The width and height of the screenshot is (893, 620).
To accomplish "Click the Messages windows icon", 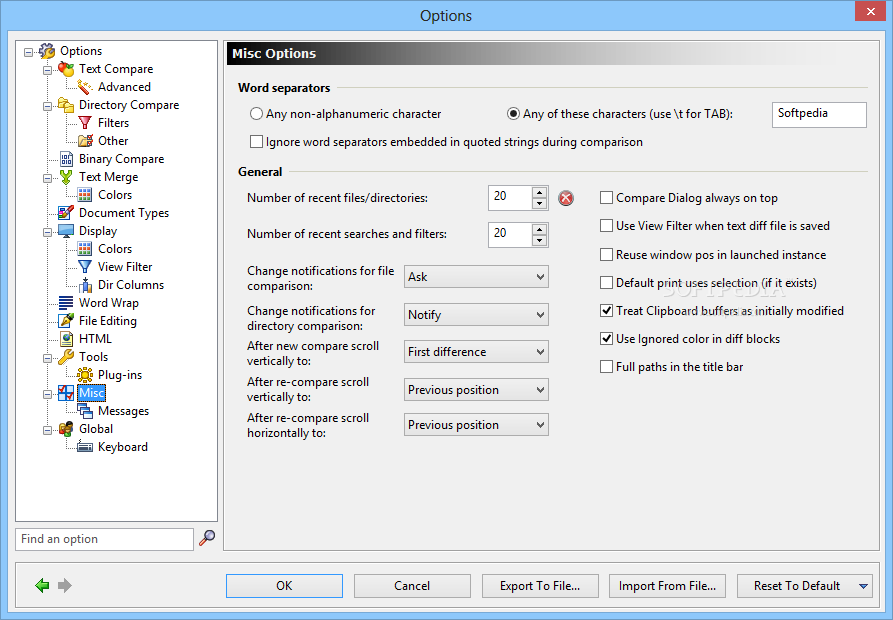I will (x=85, y=411).
